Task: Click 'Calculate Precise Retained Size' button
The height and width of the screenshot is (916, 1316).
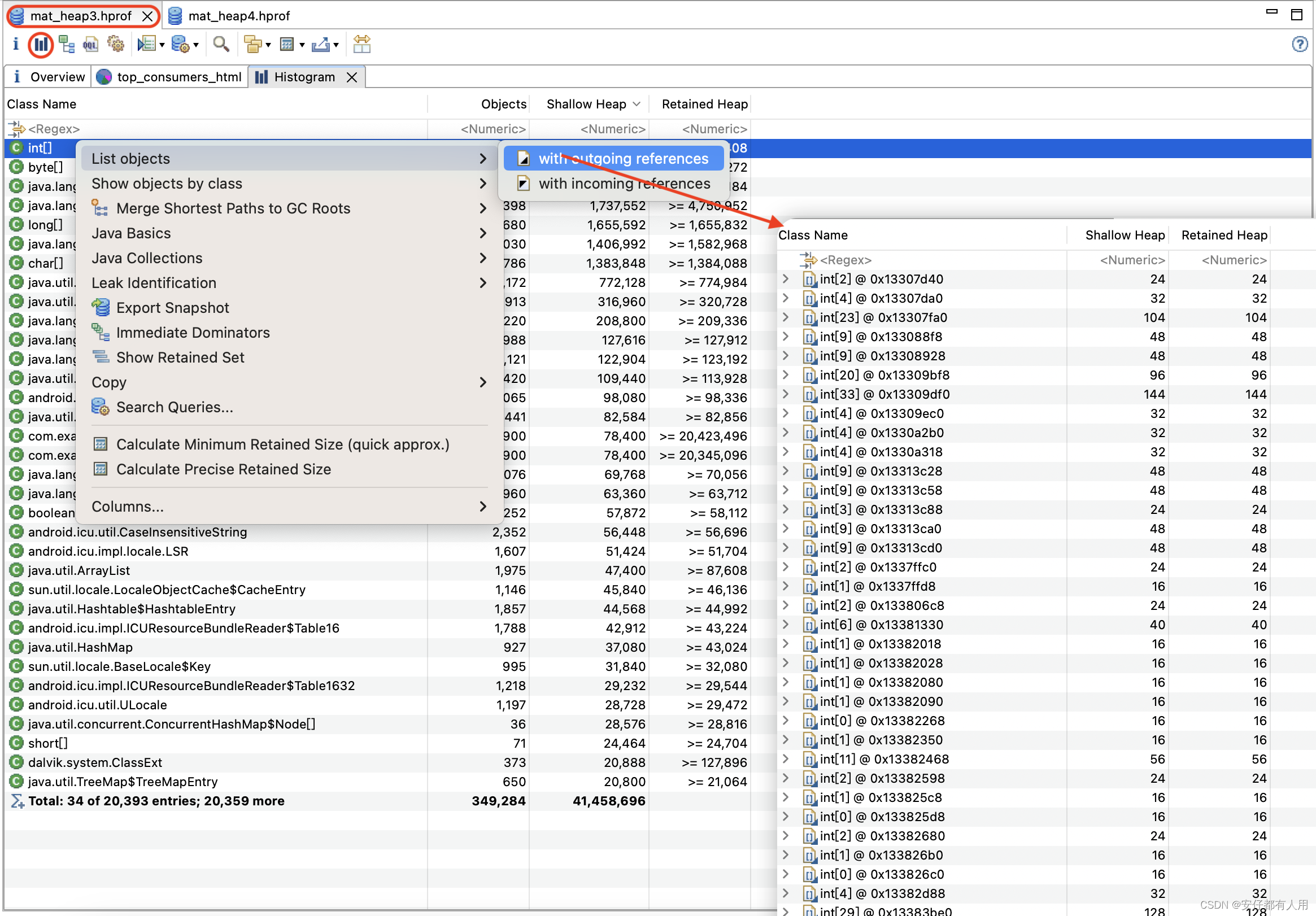Action: [223, 470]
